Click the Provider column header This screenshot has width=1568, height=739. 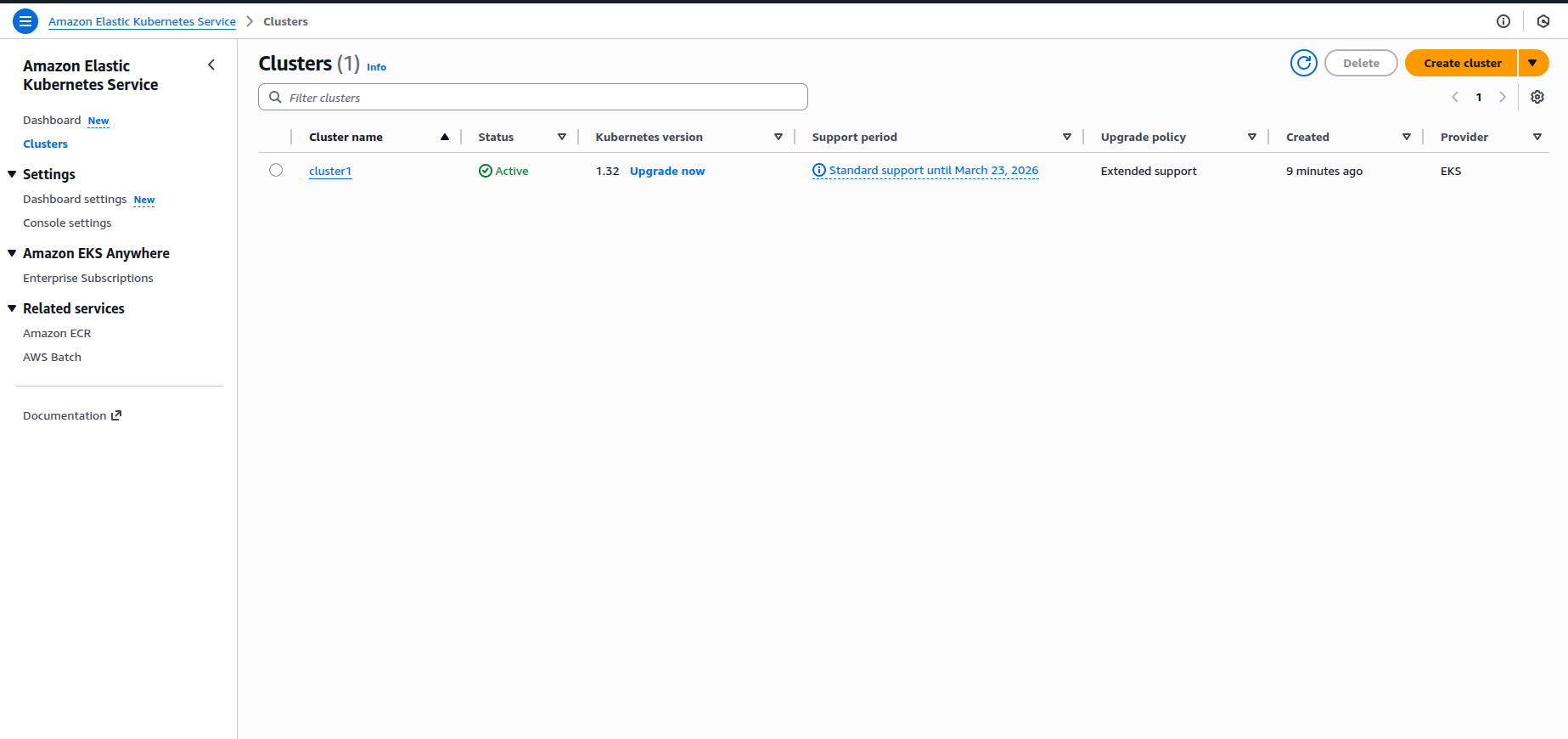tap(1464, 137)
